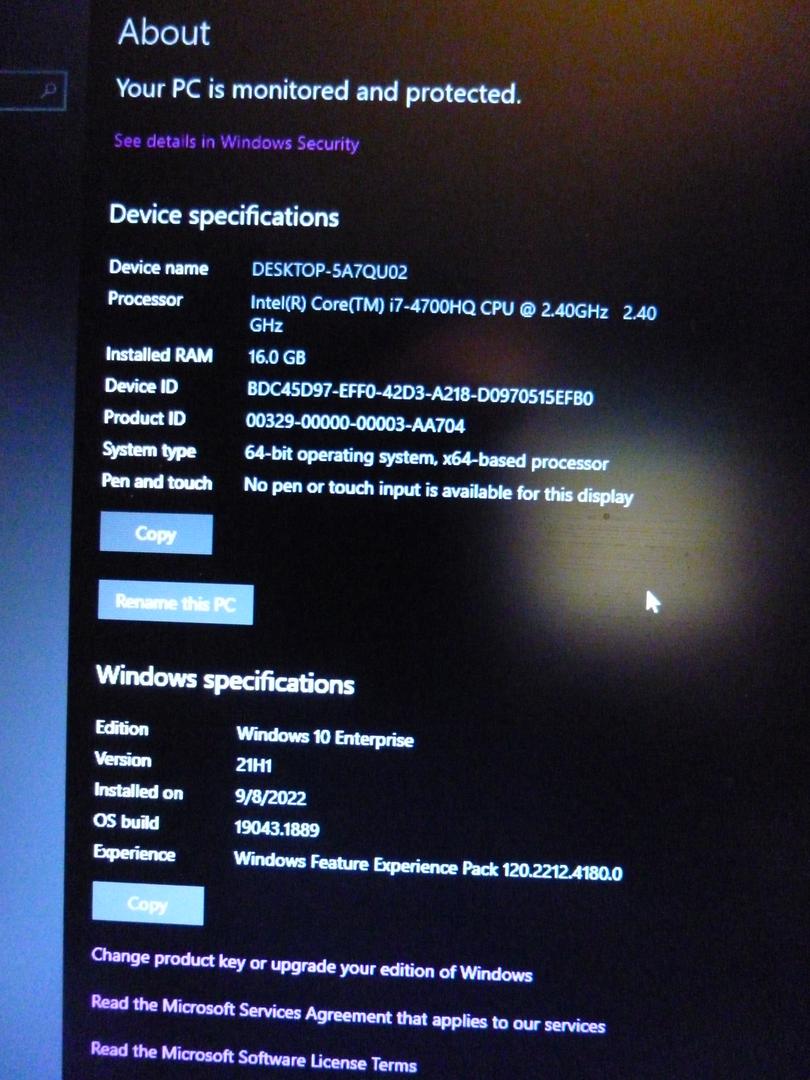The height and width of the screenshot is (1080, 810).
Task: Select version value 21H1
Action: [253, 765]
